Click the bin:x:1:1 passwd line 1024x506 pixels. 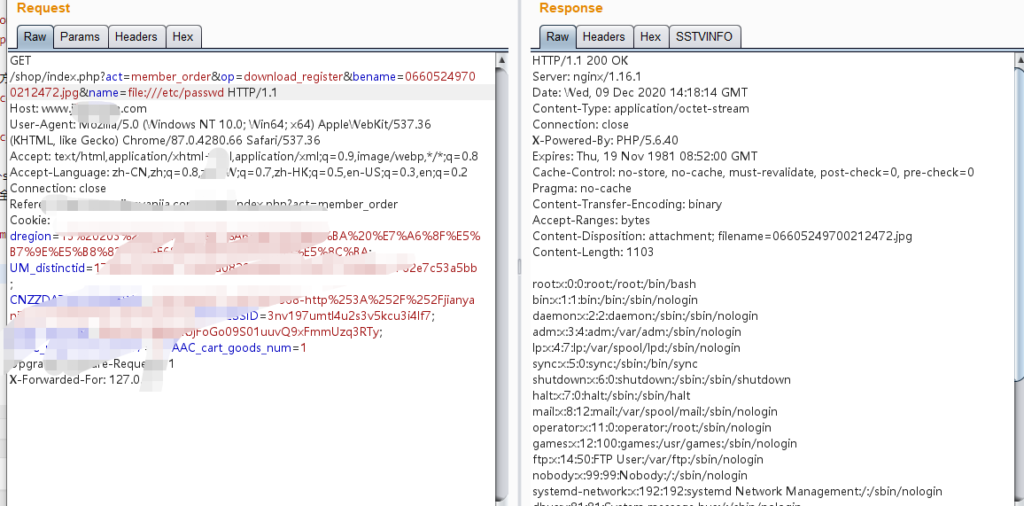(615, 300)
